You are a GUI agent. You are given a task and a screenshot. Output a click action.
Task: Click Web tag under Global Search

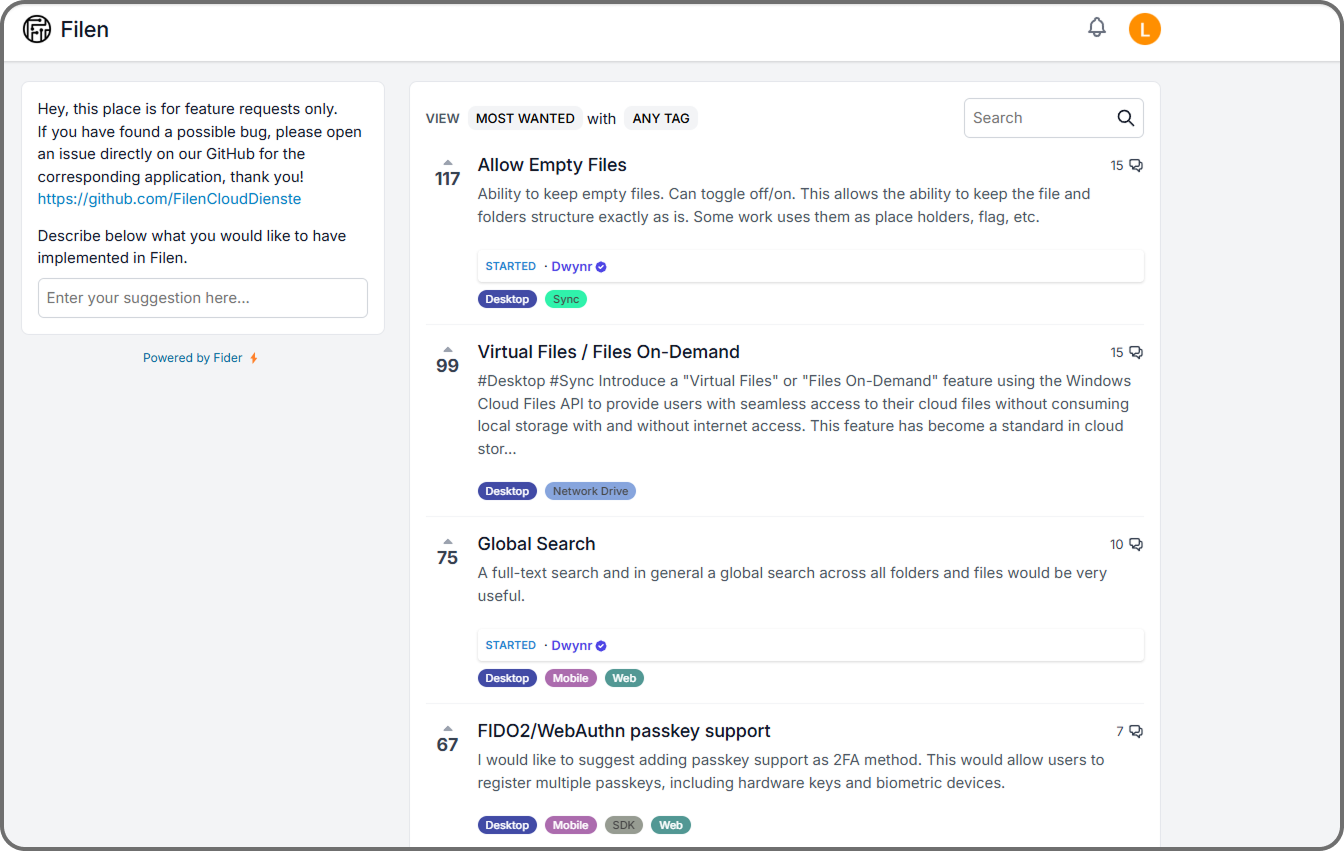[624, 678]
